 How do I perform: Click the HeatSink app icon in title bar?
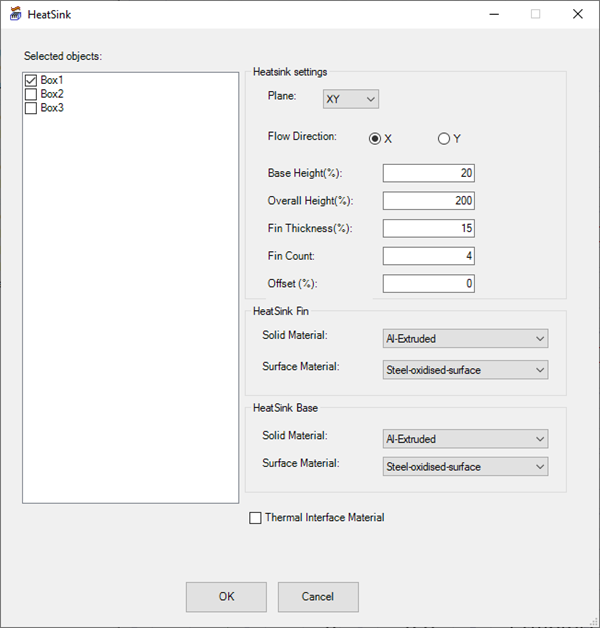coord(15,14)
